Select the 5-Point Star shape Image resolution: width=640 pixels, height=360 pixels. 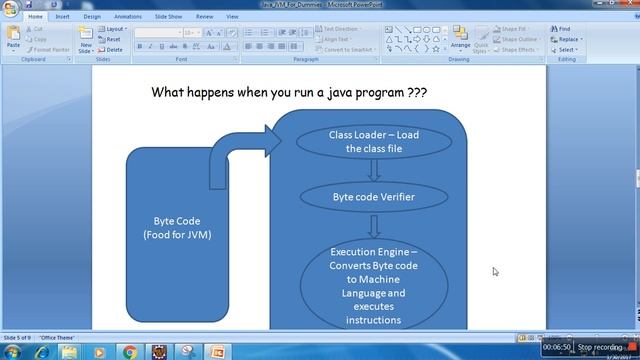(436, 49)
